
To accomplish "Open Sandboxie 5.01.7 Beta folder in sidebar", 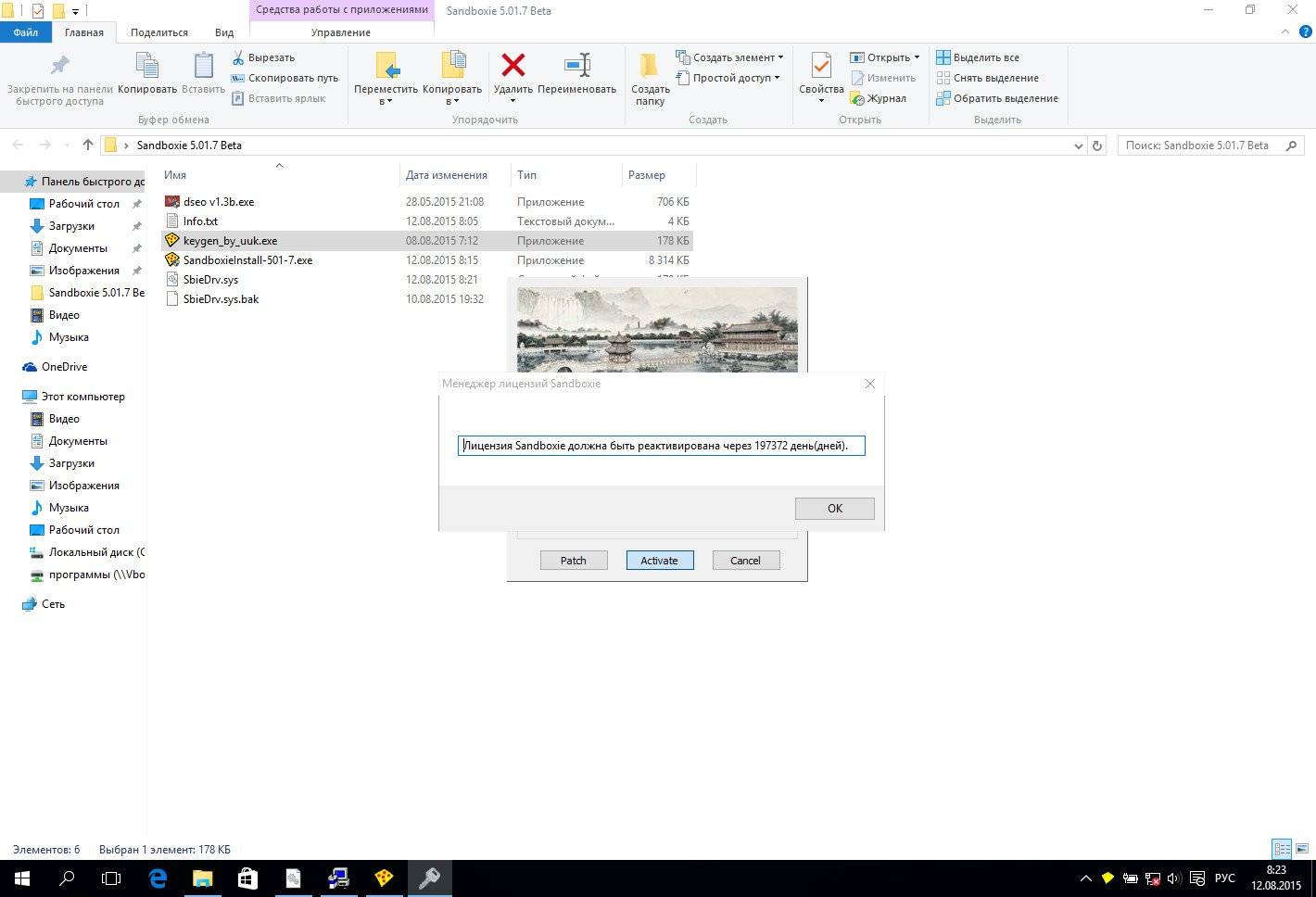I will click(x=88, y=293).
